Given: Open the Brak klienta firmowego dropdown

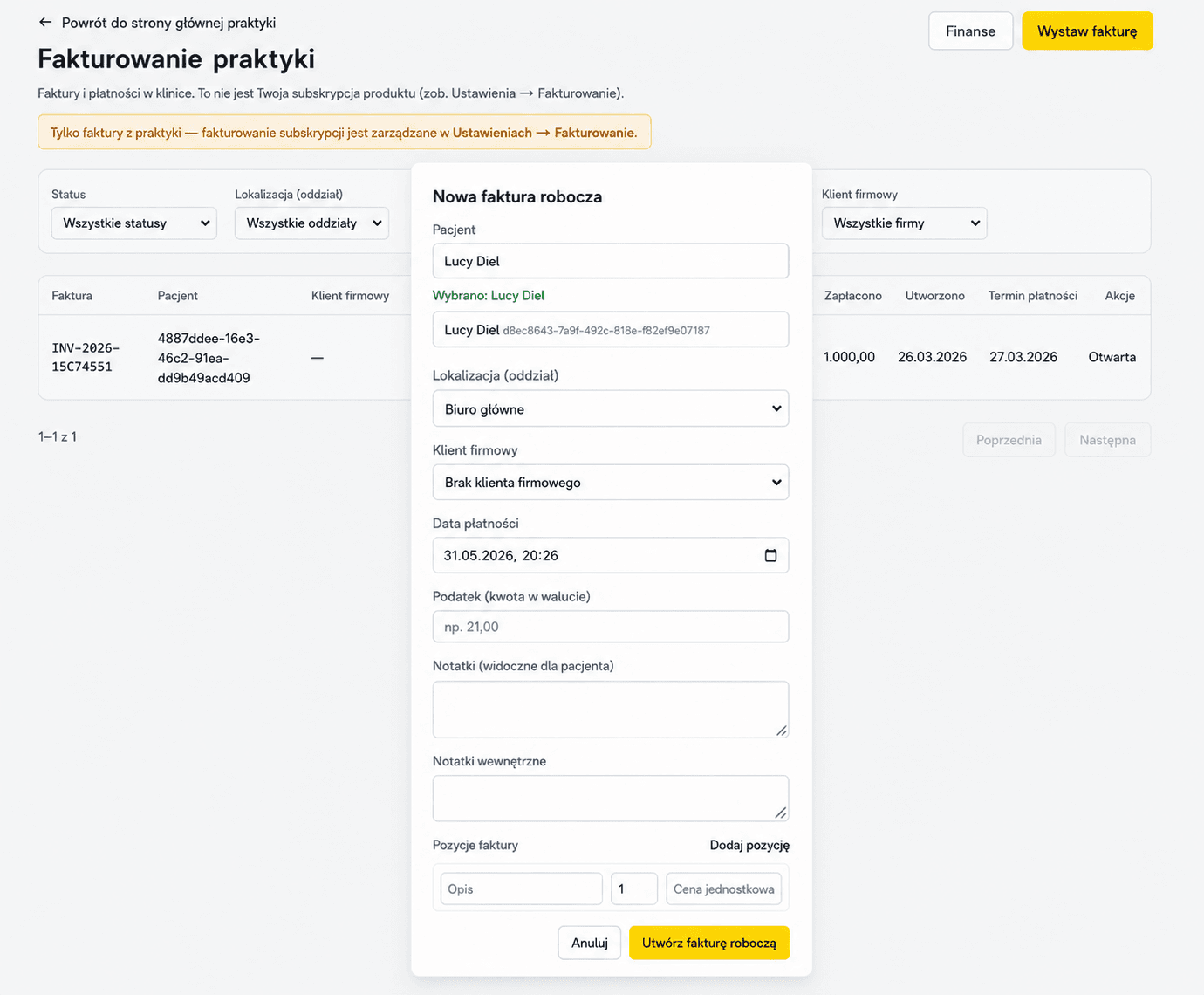Looking at the screenshot, I should [611, 482].
